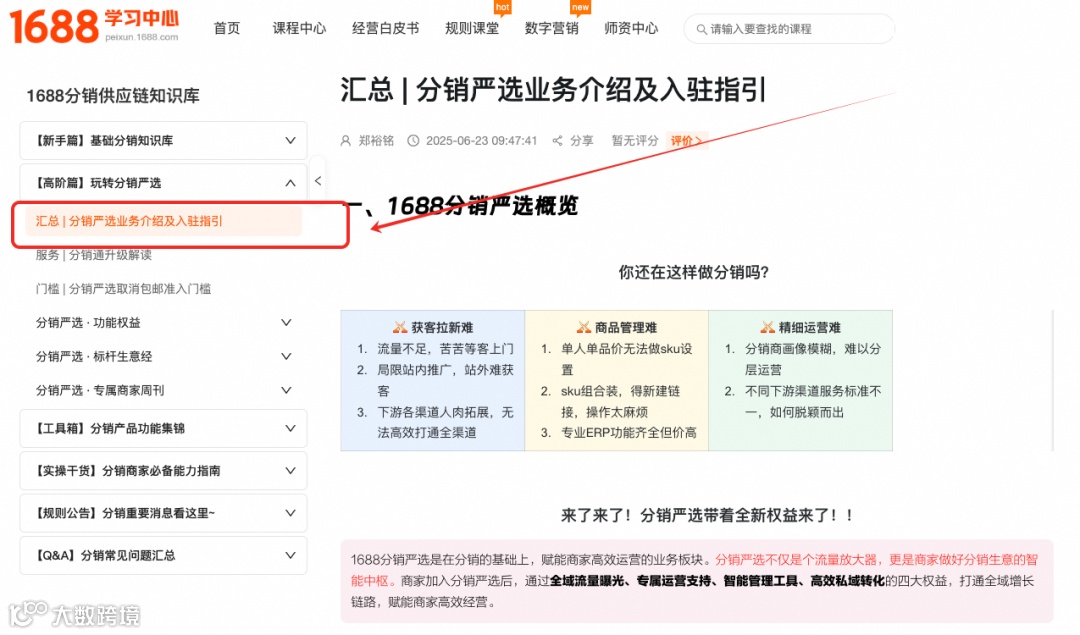
Task: Open 门槛 | 分销严选取消包邮准入门槛 article
Action: click(x=123, y=289)
